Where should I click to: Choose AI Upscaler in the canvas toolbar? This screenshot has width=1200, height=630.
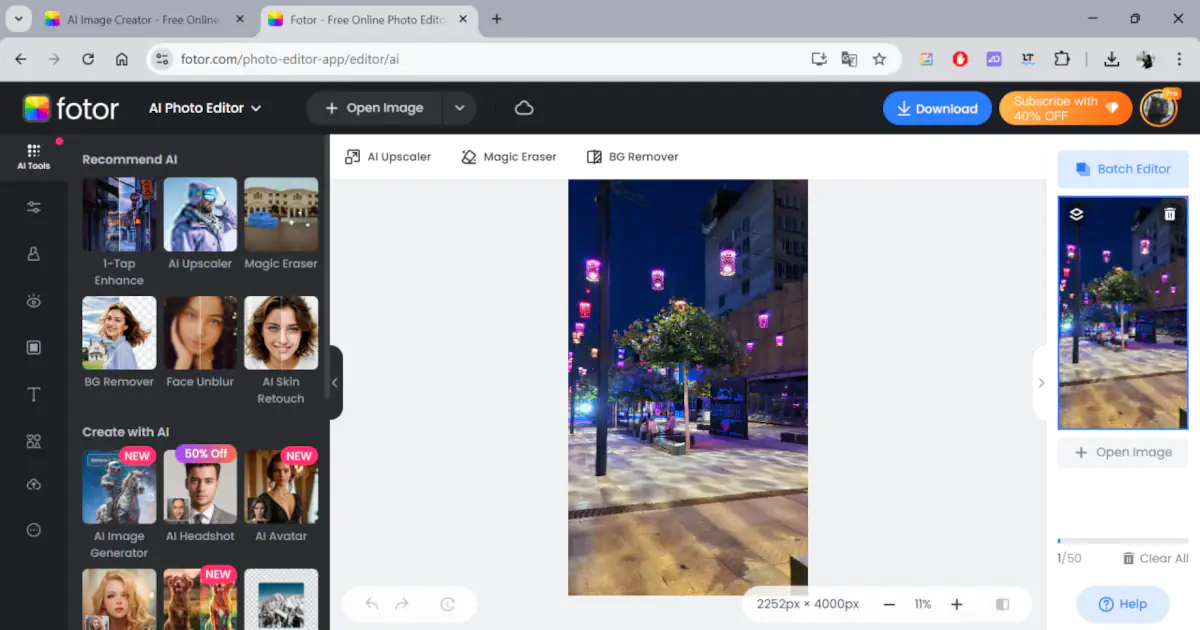click(x=388, y=157)
